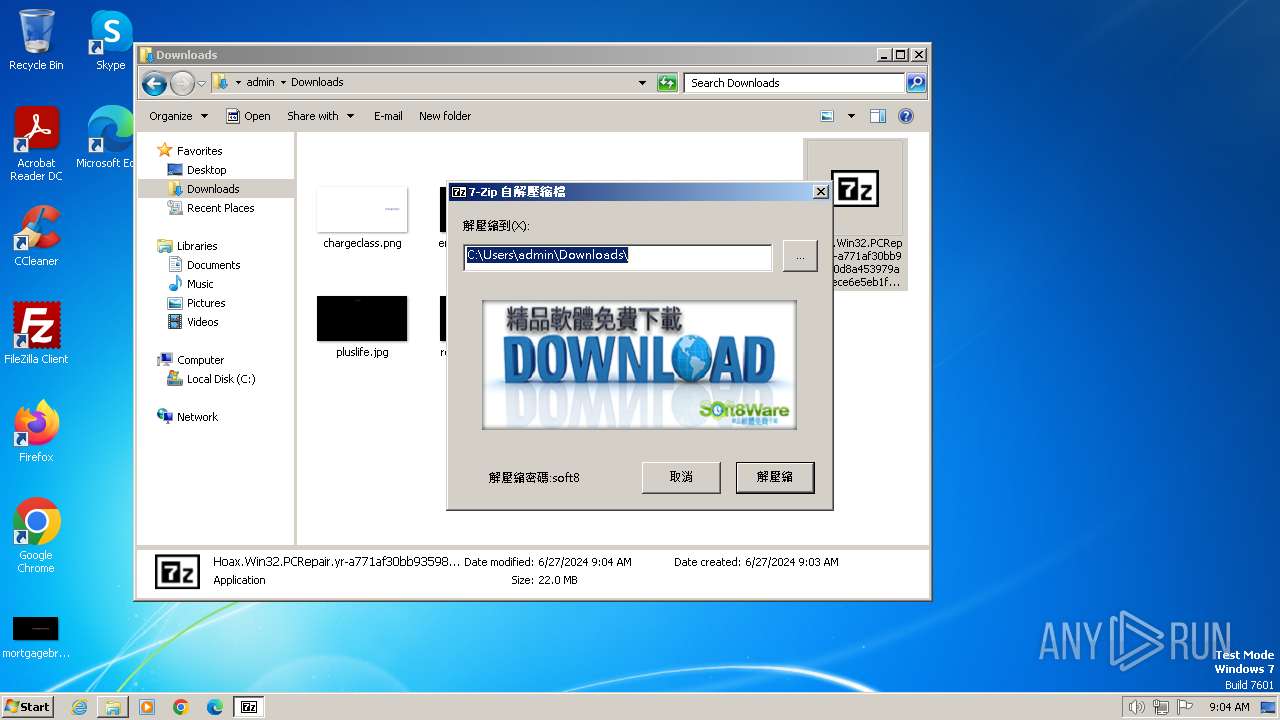The height and width of the screenshot is (720, 1280).
Task: Create a New folder from toolbar
Action: 445,116
